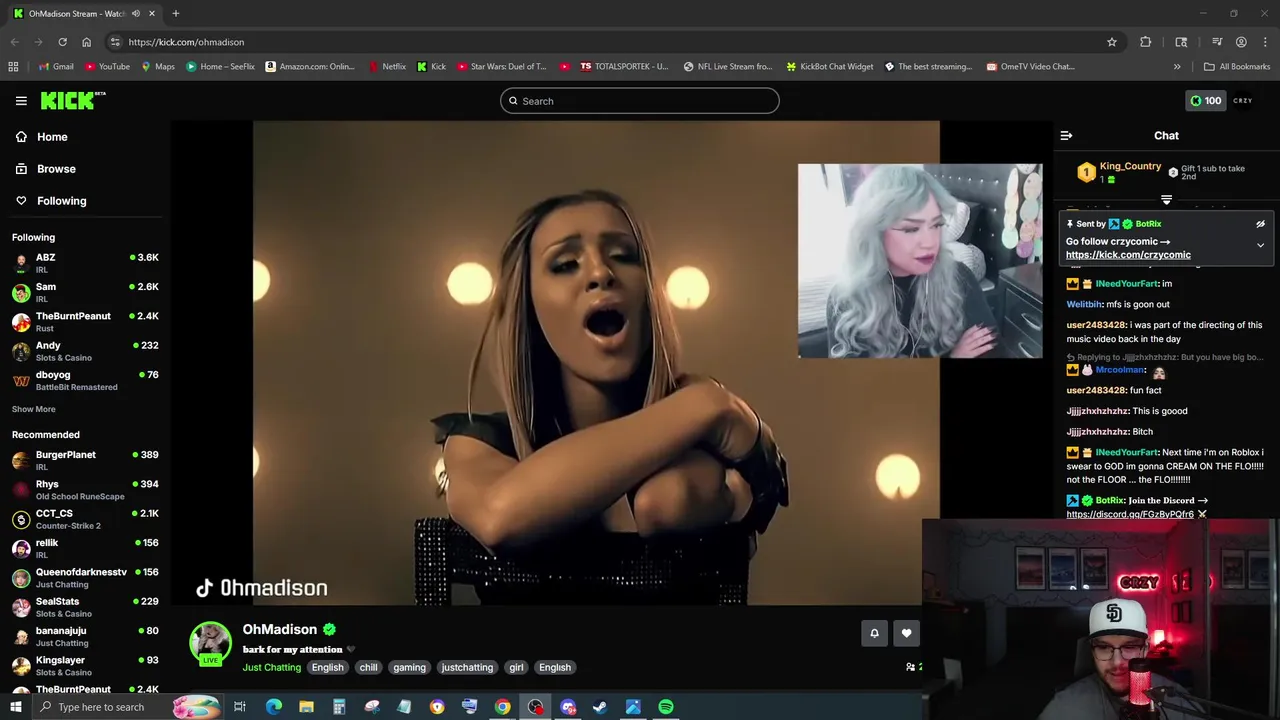Select the gaming tag
The width and height of the screenshot is (1280, 720).
click(409, 667)
